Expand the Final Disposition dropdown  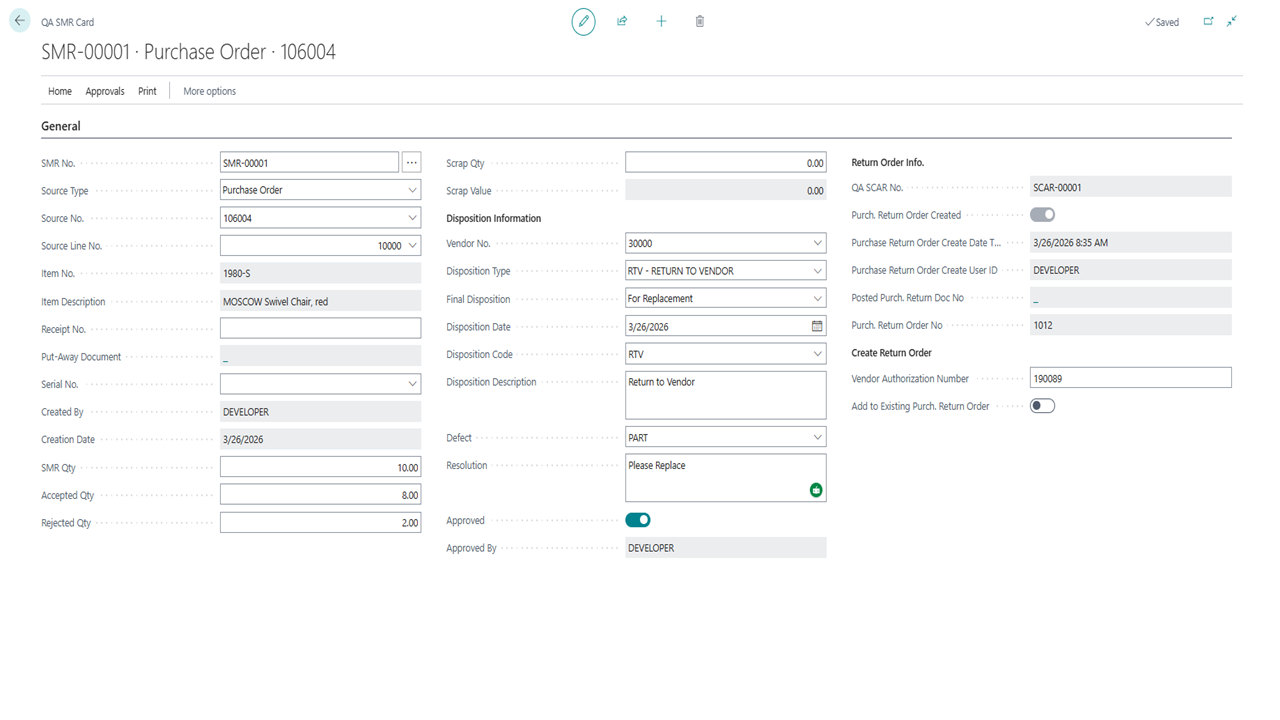click(818, 299)
